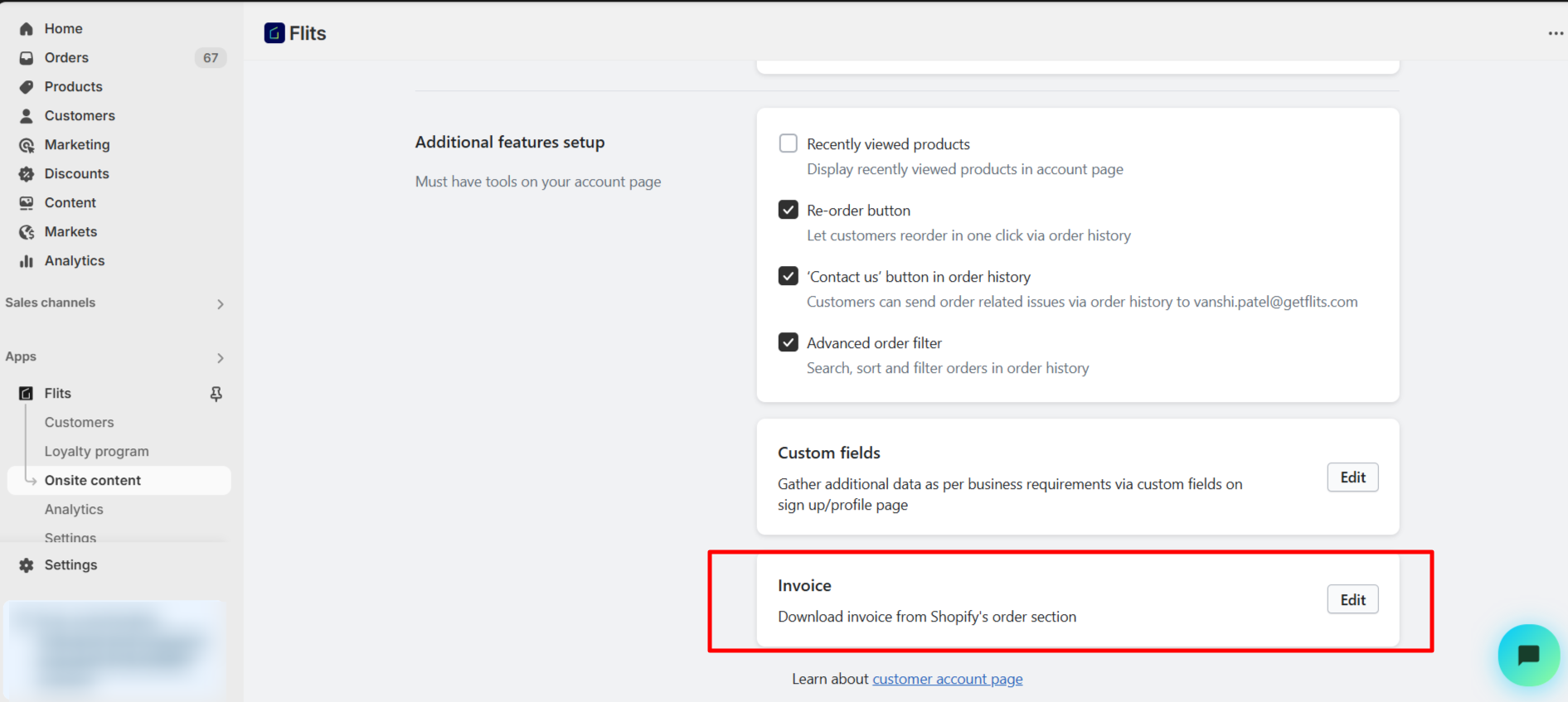Click the 'Additional features setup' heading
1568x702 pixels.
(x=510, y=143)
